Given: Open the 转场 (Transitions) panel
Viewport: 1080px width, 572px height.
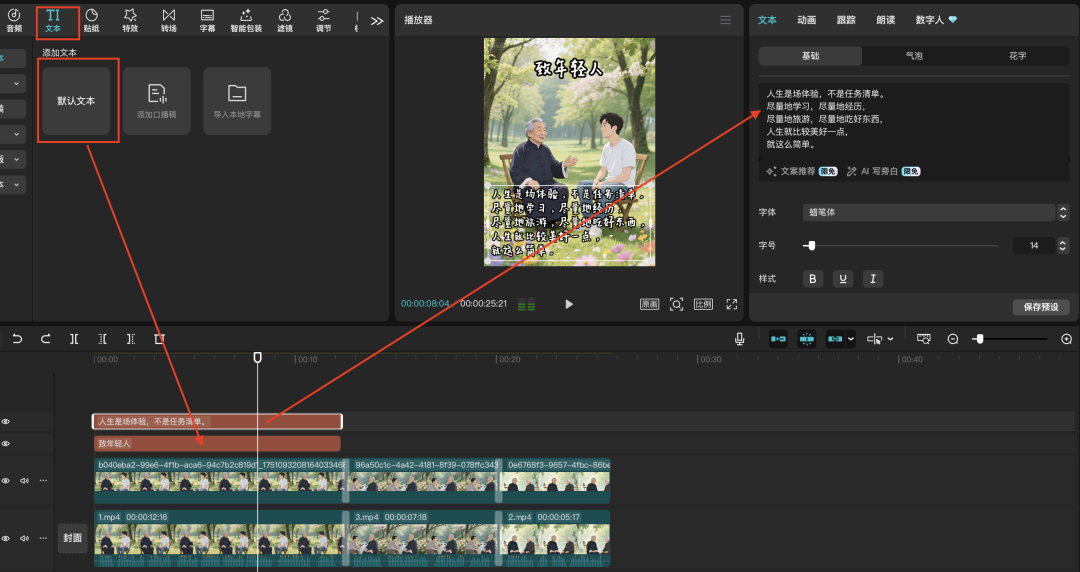Looking at the screenshot, I should pos(168,19).
